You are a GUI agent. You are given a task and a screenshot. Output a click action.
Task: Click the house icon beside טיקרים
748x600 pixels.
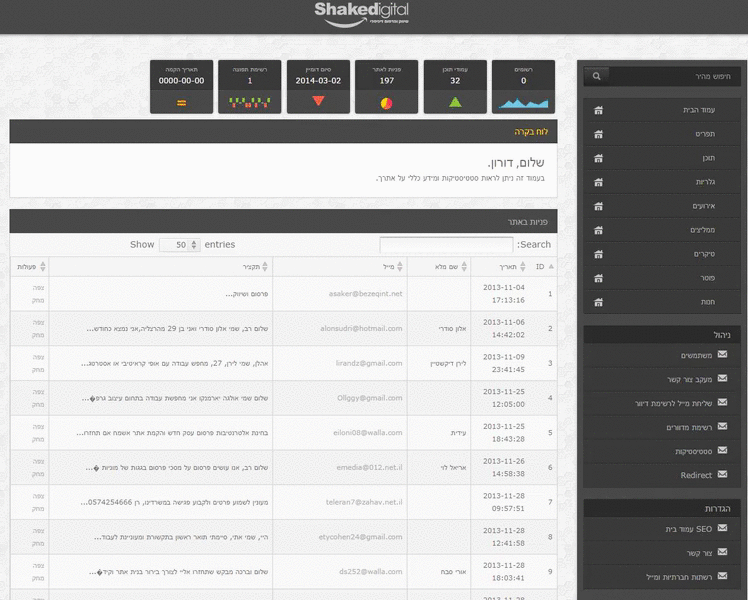(x=598, y=254)
